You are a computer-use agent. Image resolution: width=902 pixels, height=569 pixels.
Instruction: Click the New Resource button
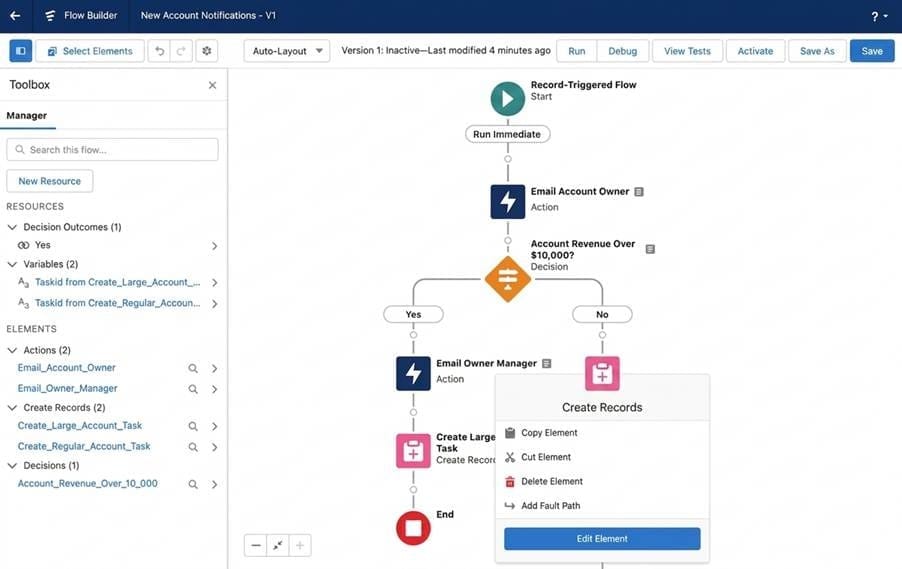49,181
